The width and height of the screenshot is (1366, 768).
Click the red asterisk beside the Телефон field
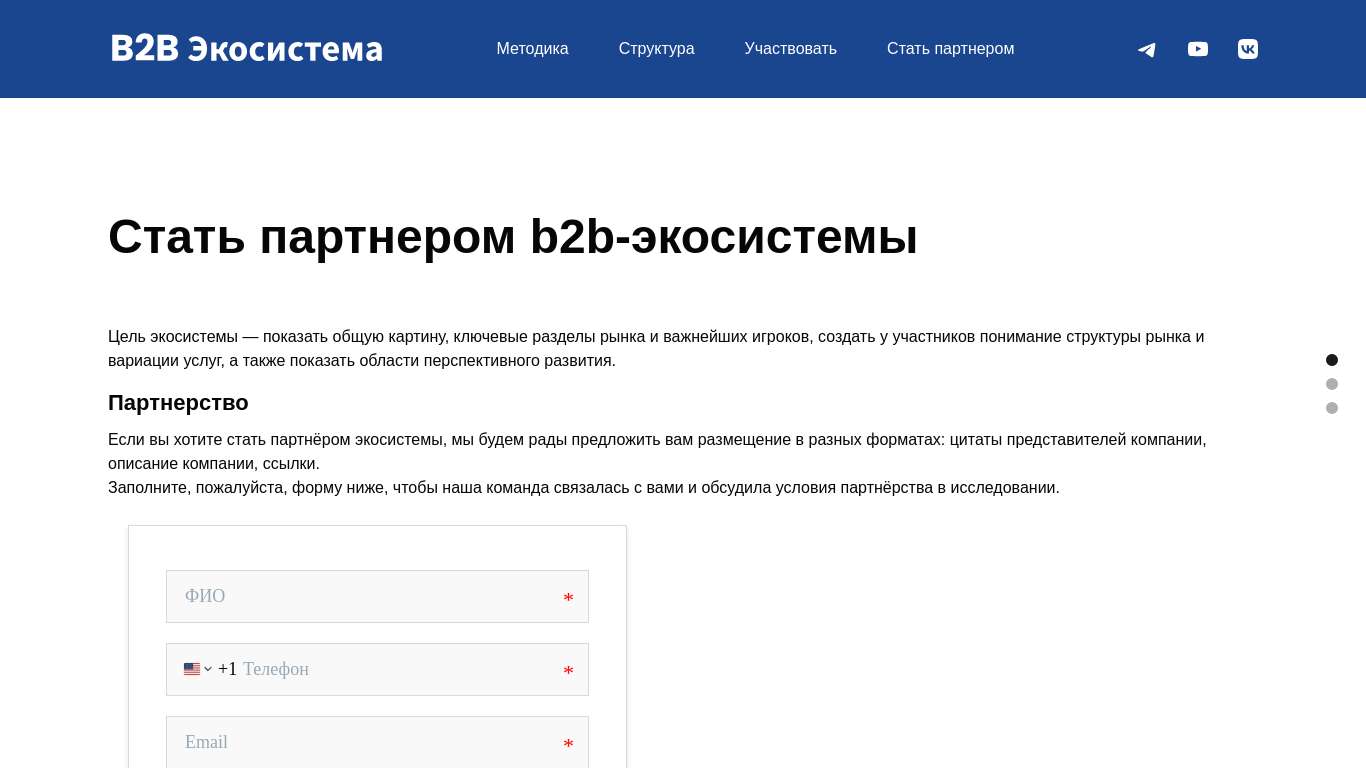[568, 672]
